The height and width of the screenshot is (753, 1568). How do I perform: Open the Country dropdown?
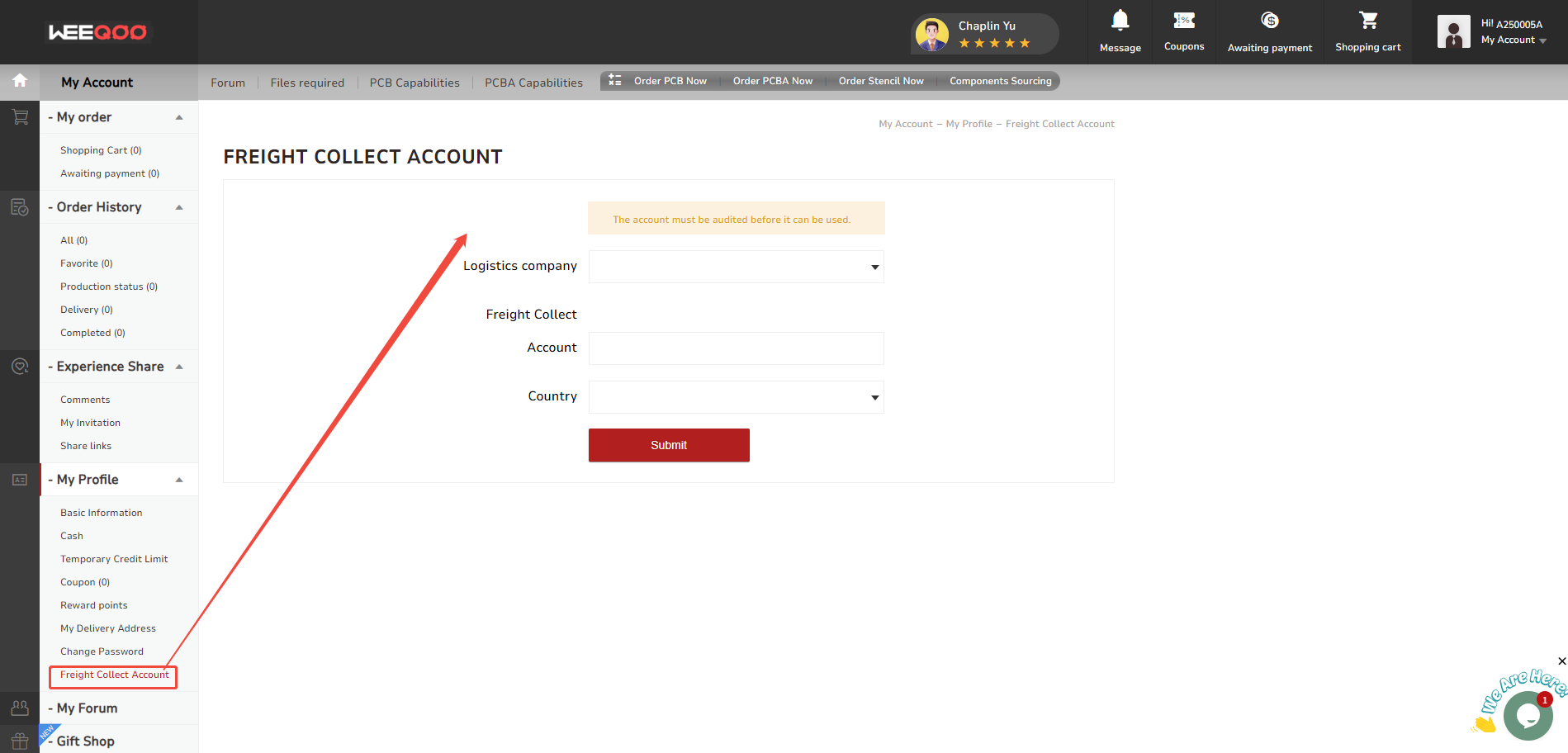(x=736, y=397)
